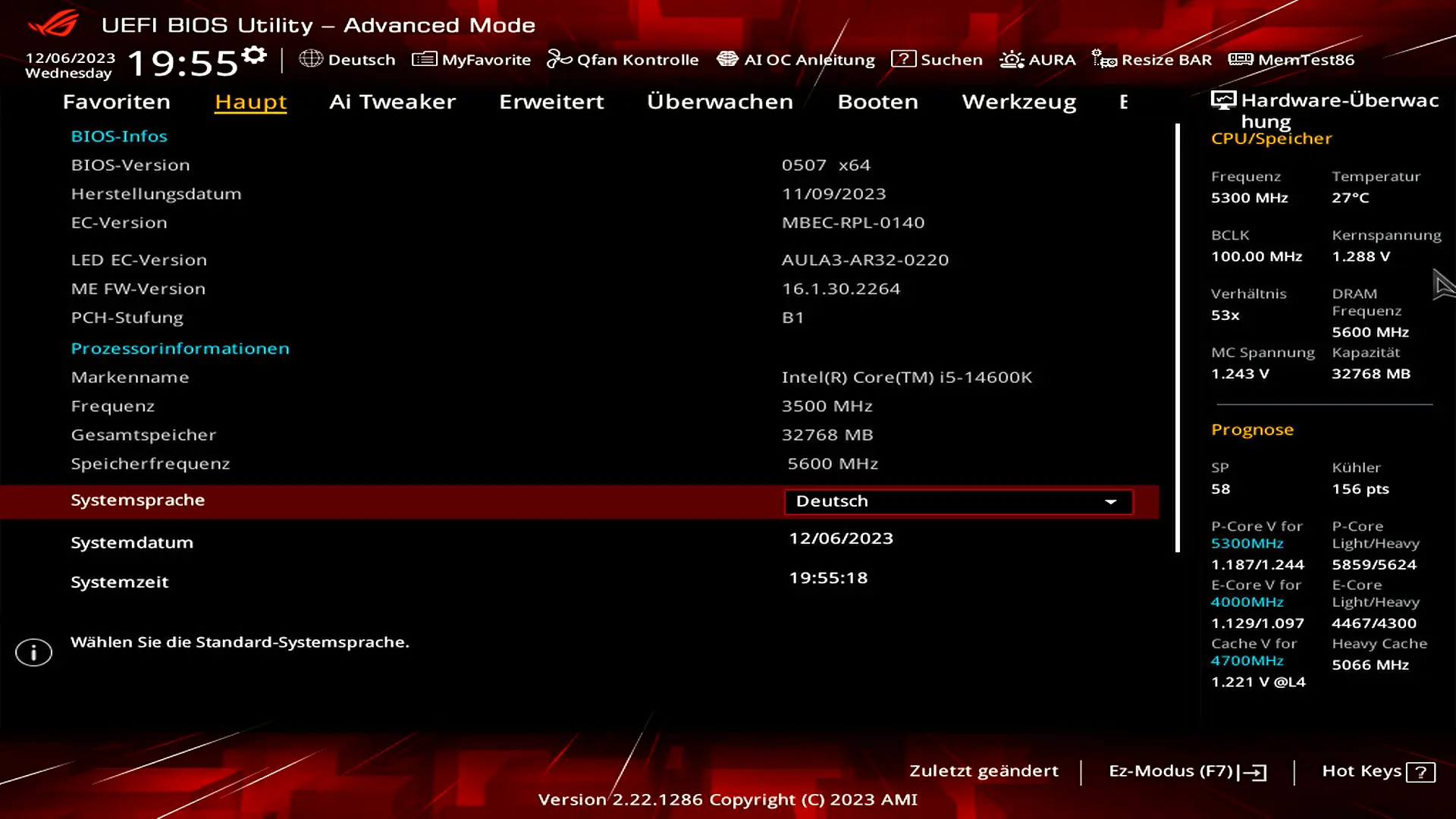1456x819 pixels.
Task: Open AI OC Anleitung chip icon
Action: (x=726, y=59)
